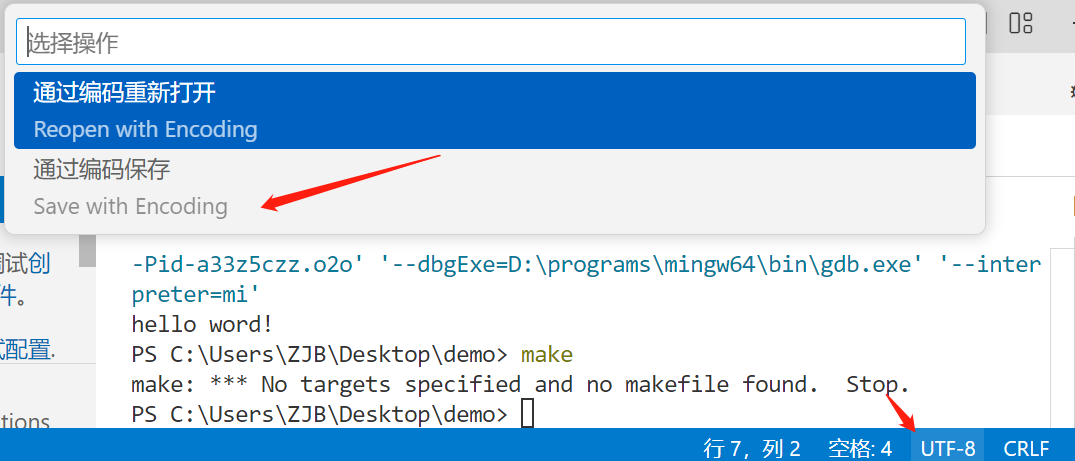Click the CRLF end-of-line status item
Viewport: 1075px width, 461px height.
1026,449
